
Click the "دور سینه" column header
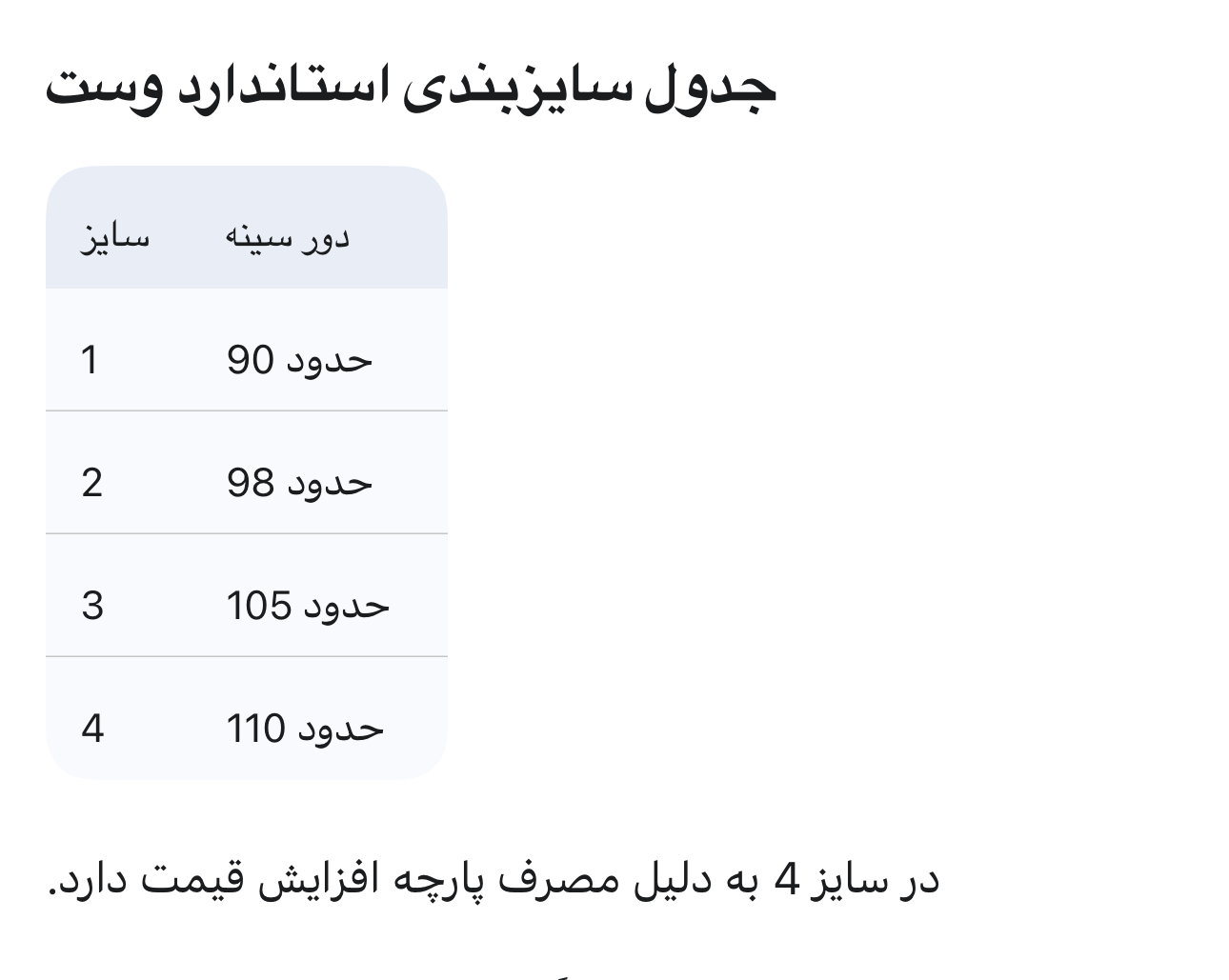tap(288, 236)
